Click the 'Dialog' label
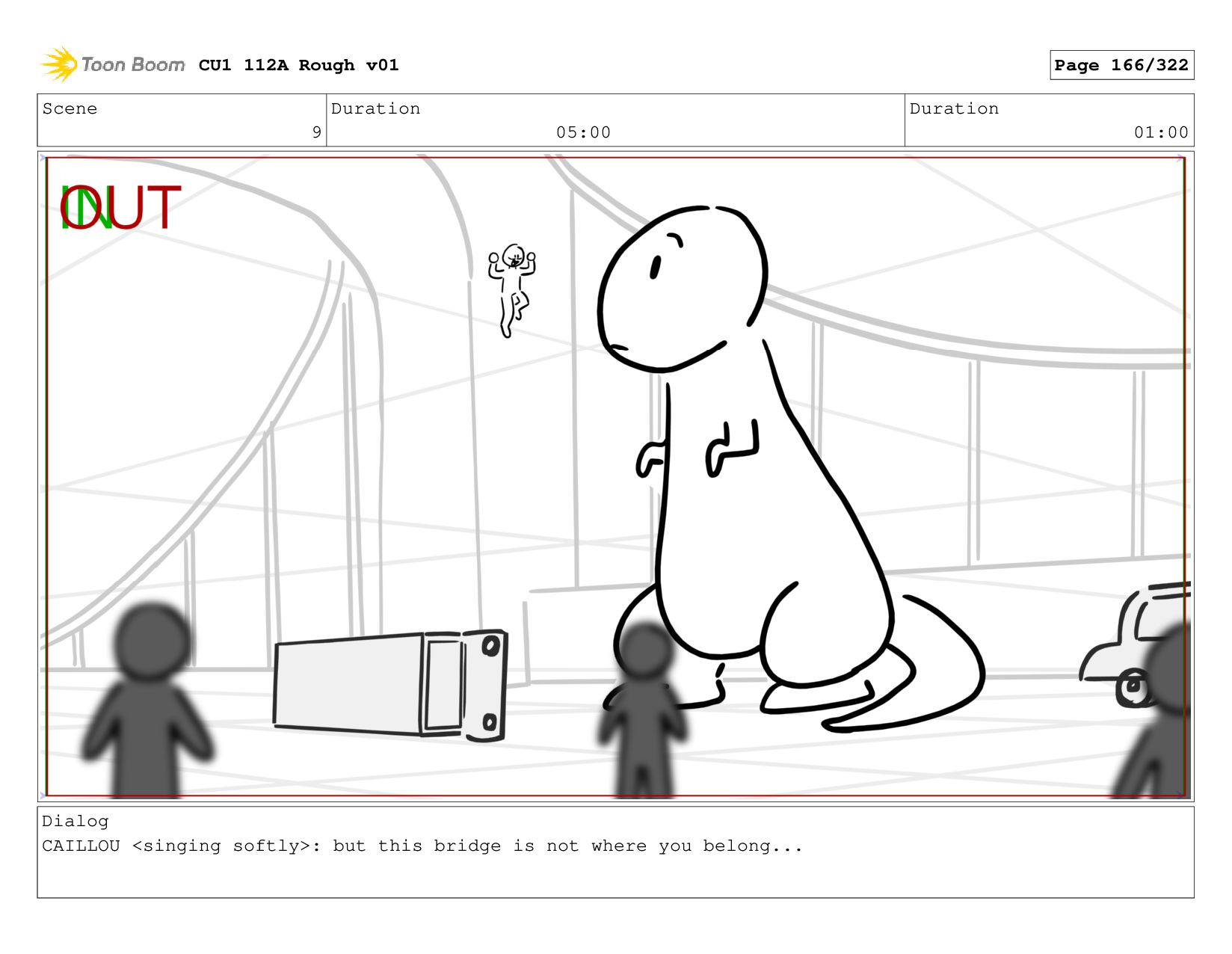Screen dimensions: 1232x954 [x=75, y=821]
